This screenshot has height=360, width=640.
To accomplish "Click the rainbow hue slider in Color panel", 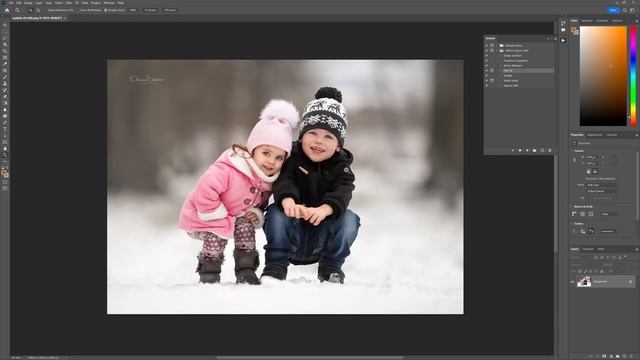I will [x=633, y=76].
